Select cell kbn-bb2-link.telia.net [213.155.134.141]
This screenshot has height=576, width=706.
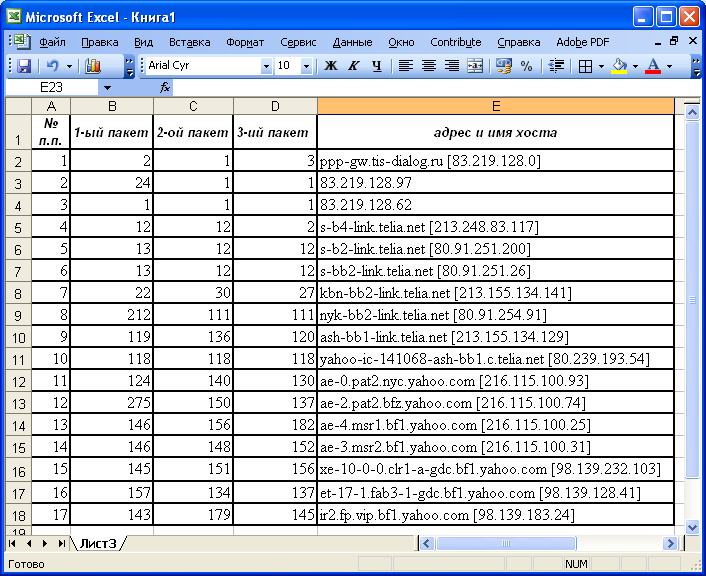[x=496, y=293]
